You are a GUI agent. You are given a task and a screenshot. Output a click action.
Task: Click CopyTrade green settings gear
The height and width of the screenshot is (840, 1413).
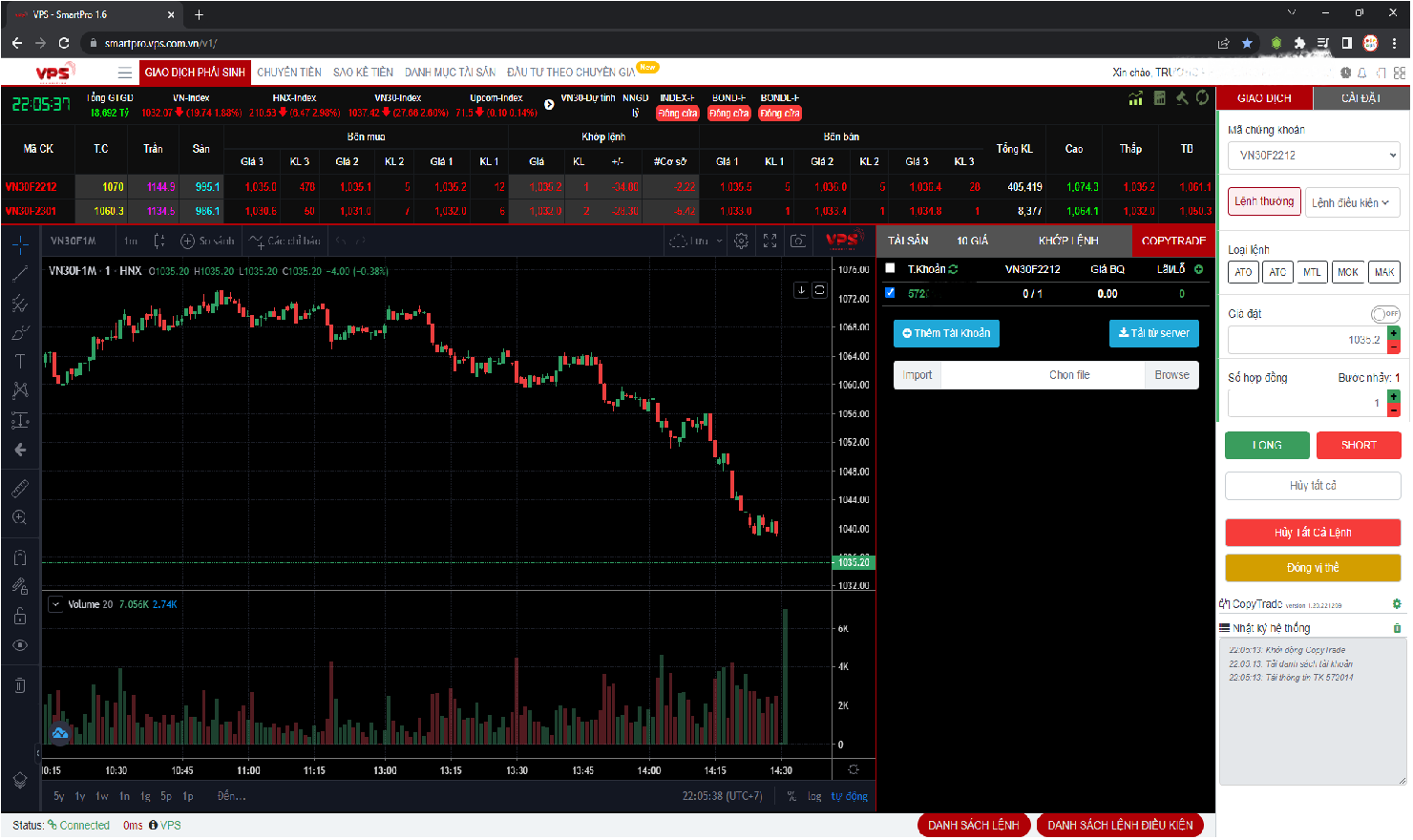click(x=1397, y=604)
